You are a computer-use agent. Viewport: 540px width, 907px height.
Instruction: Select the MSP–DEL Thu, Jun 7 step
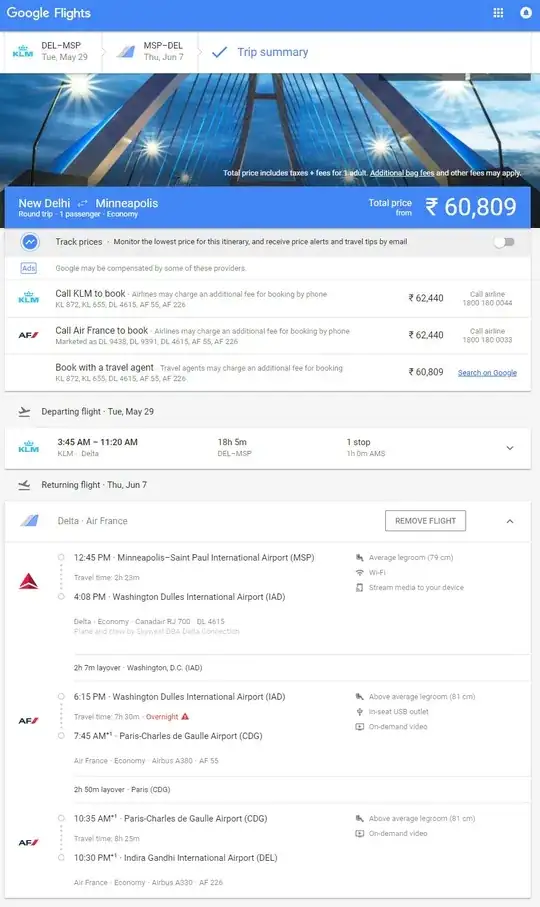click(151, 51)
